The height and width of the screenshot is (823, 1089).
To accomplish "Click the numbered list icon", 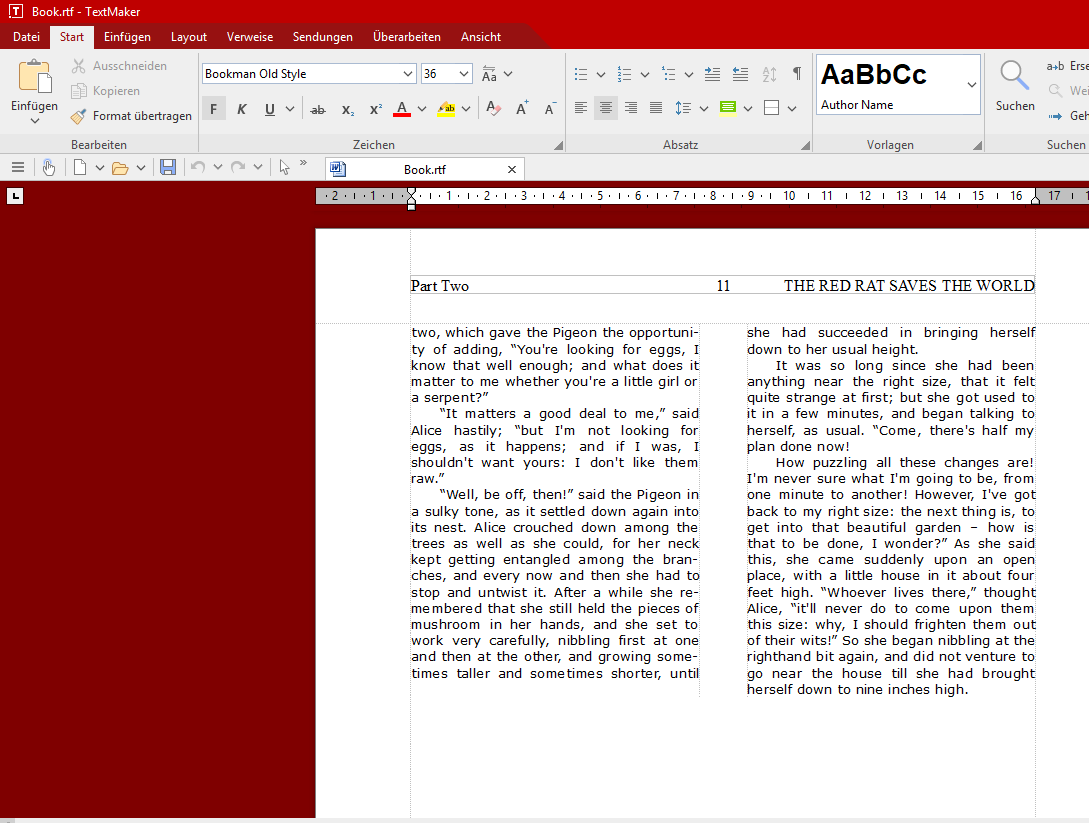I will [x=624, y=74].
